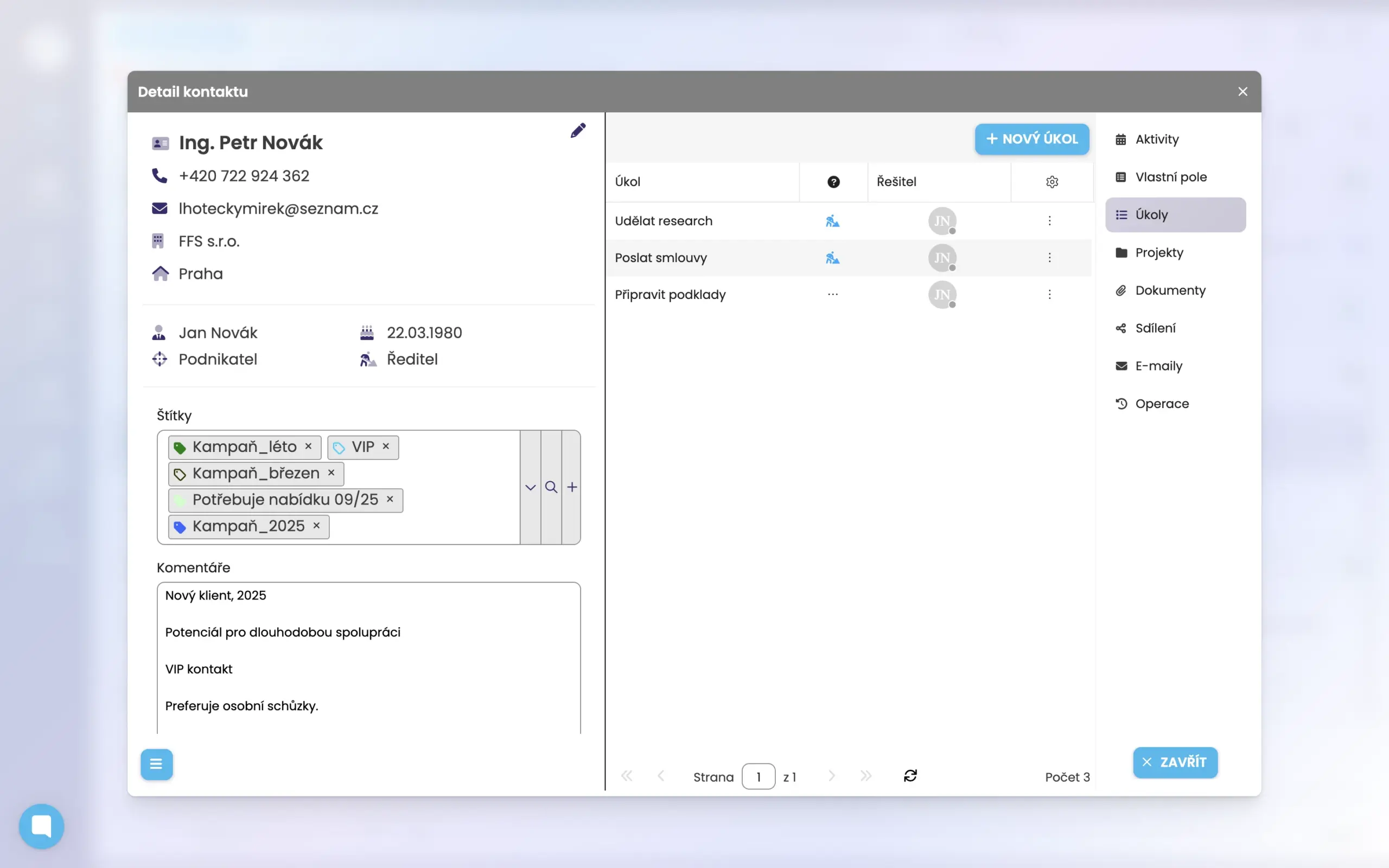Open the chat bubble widget

[41, 826]
